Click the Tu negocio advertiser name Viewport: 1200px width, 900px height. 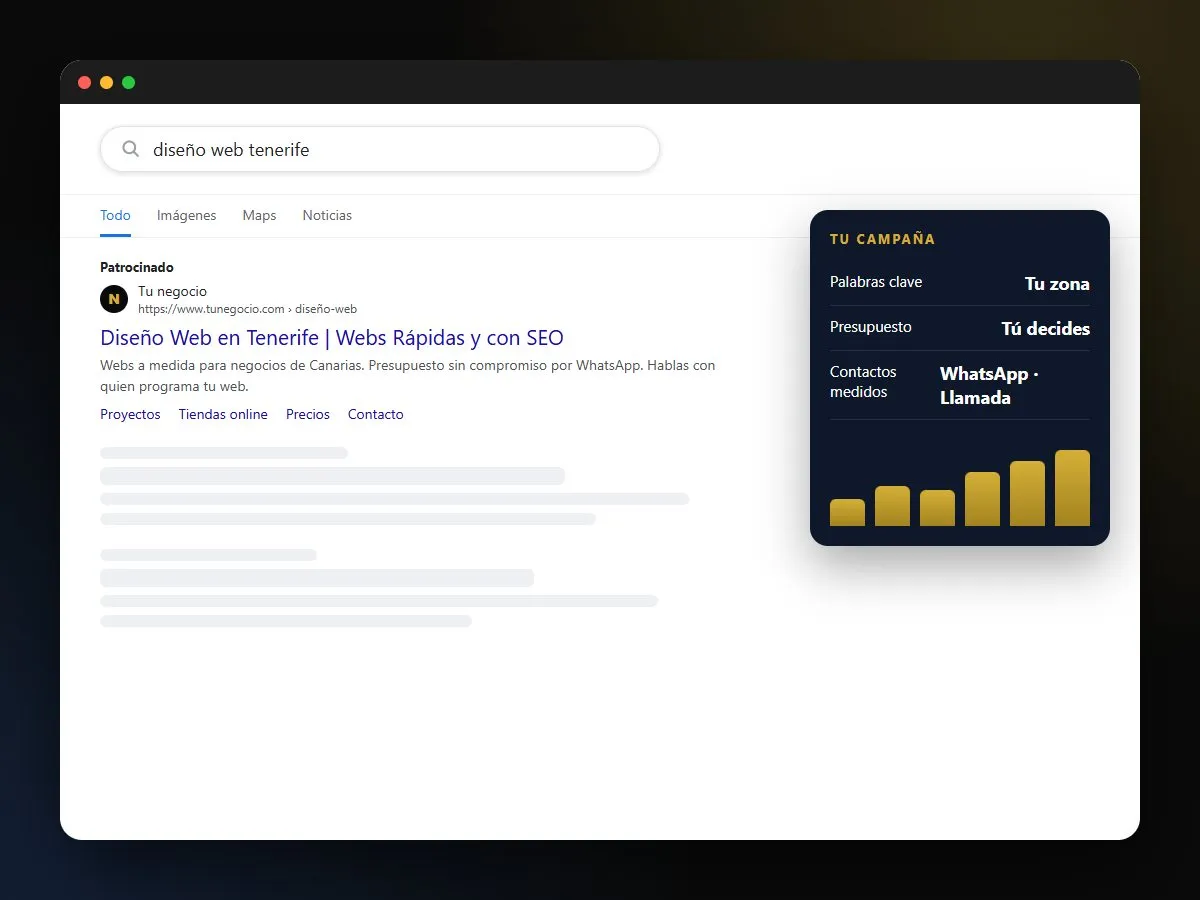tap(172, 291)
